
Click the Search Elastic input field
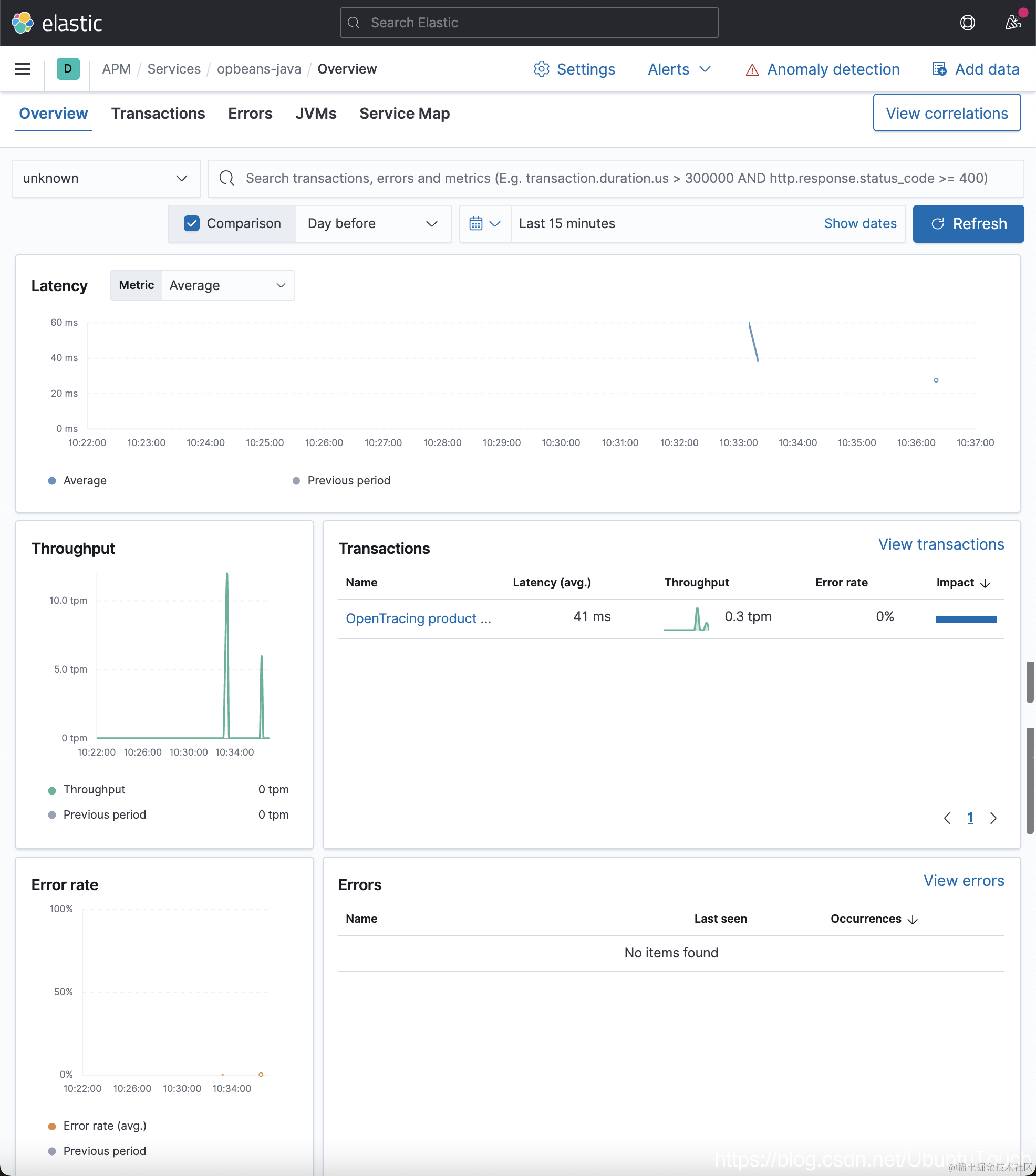pyautogui.click(x=529, y=23)
